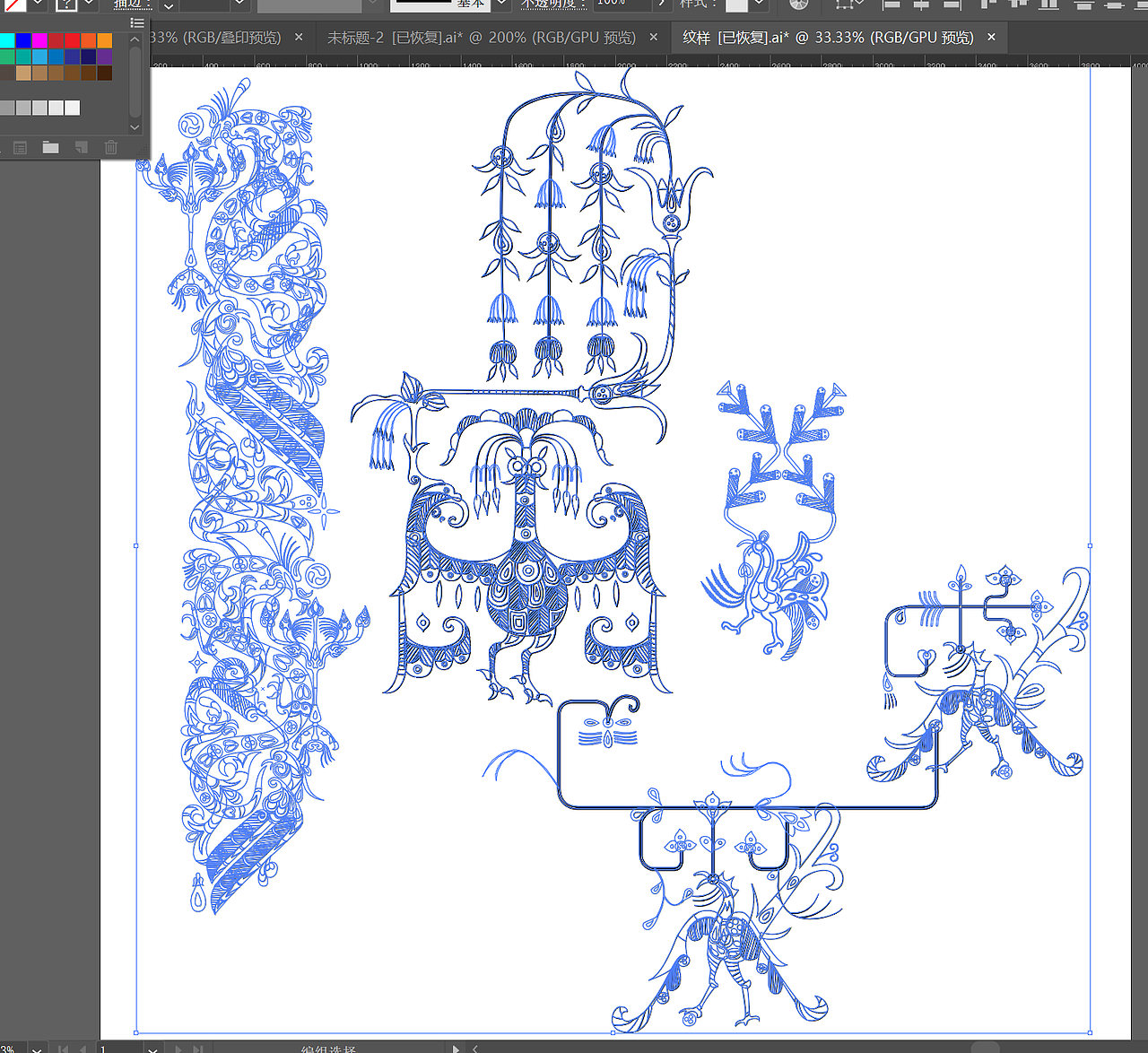The width and height of the screenshot is (1148, 1053).
Task: Click the stroke weight stepper arrow
Action: coord(168,4)
